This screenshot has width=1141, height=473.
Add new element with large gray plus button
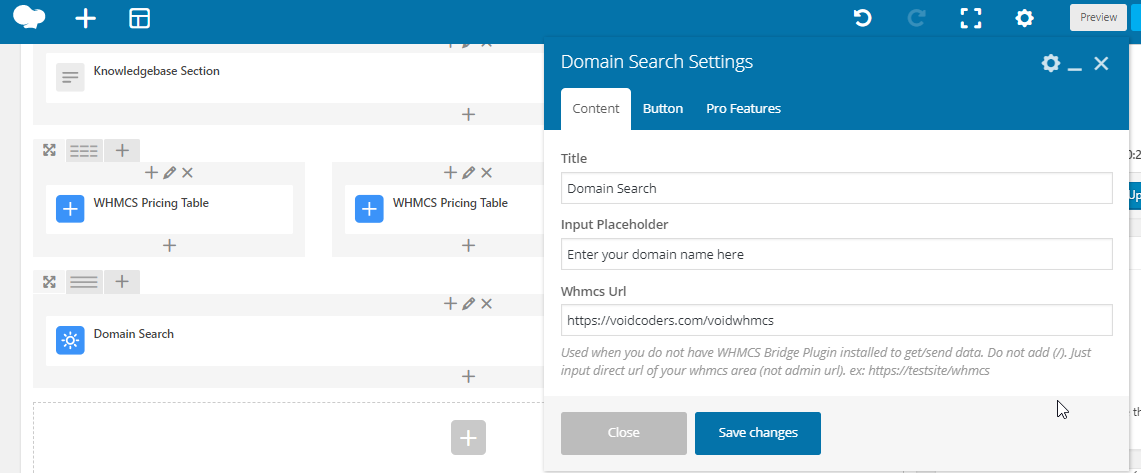[468, 438]
